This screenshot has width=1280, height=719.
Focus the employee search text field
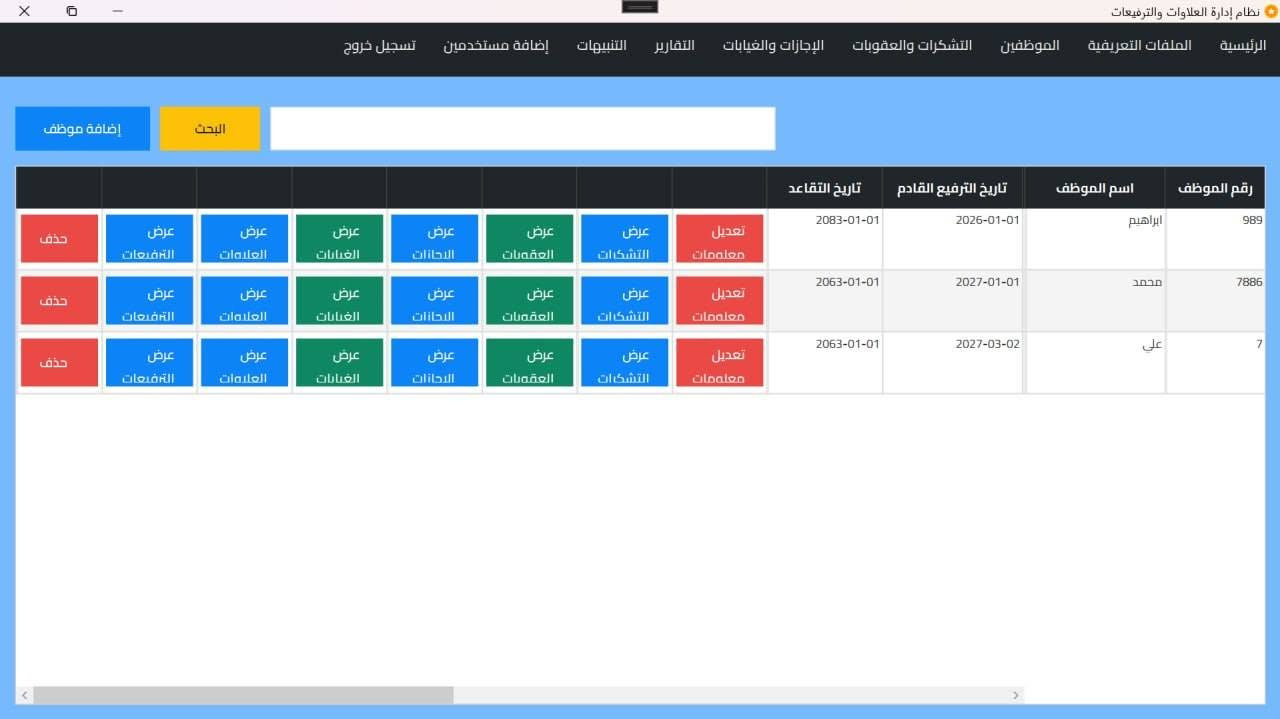click(x=523, y=129)
